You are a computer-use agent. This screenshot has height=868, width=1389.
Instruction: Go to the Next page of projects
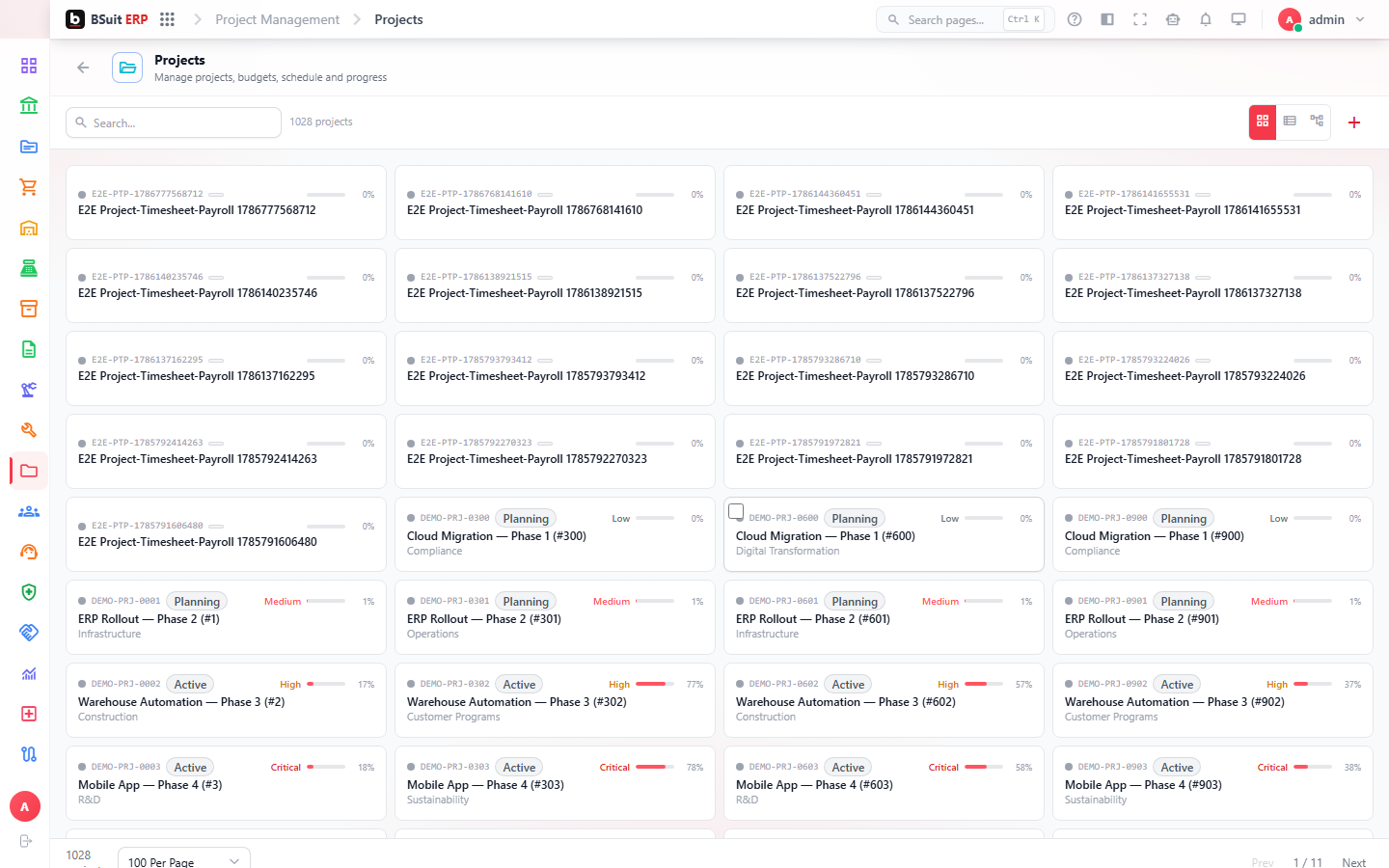tap(1353, 862)
